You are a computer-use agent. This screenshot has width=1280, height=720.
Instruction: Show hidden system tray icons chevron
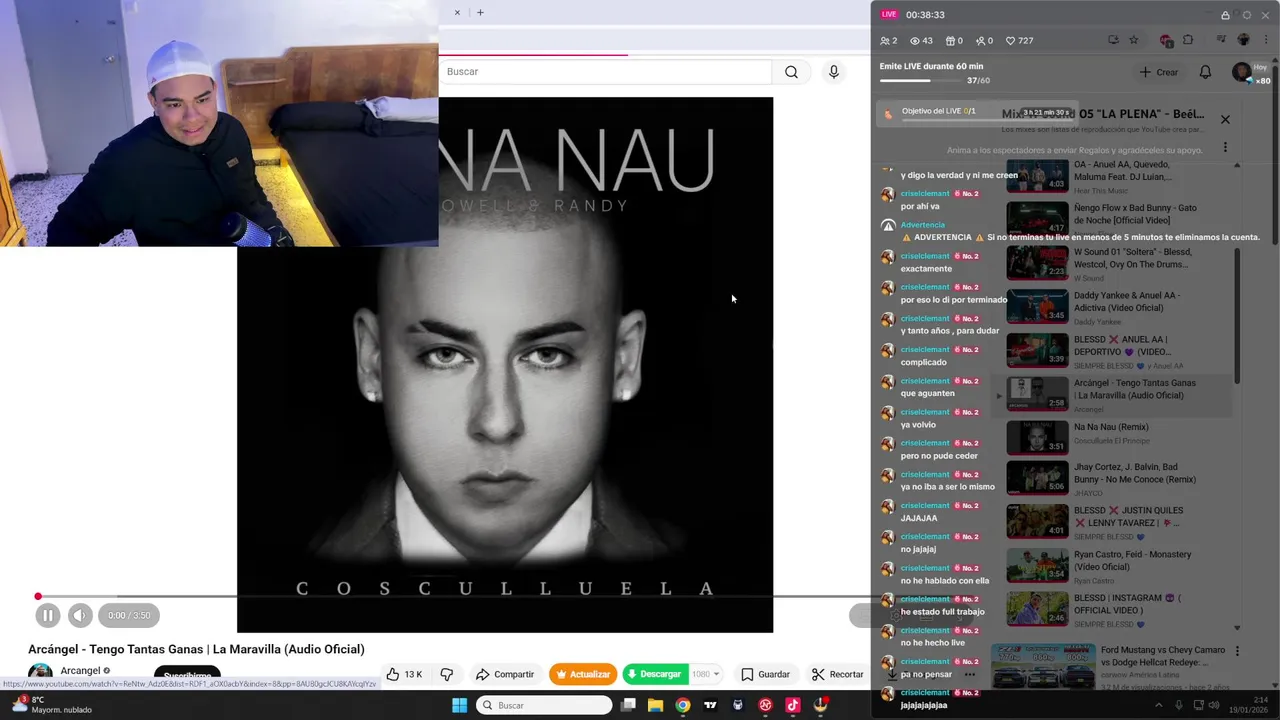pyautogui.click(x=1159, y=705)
